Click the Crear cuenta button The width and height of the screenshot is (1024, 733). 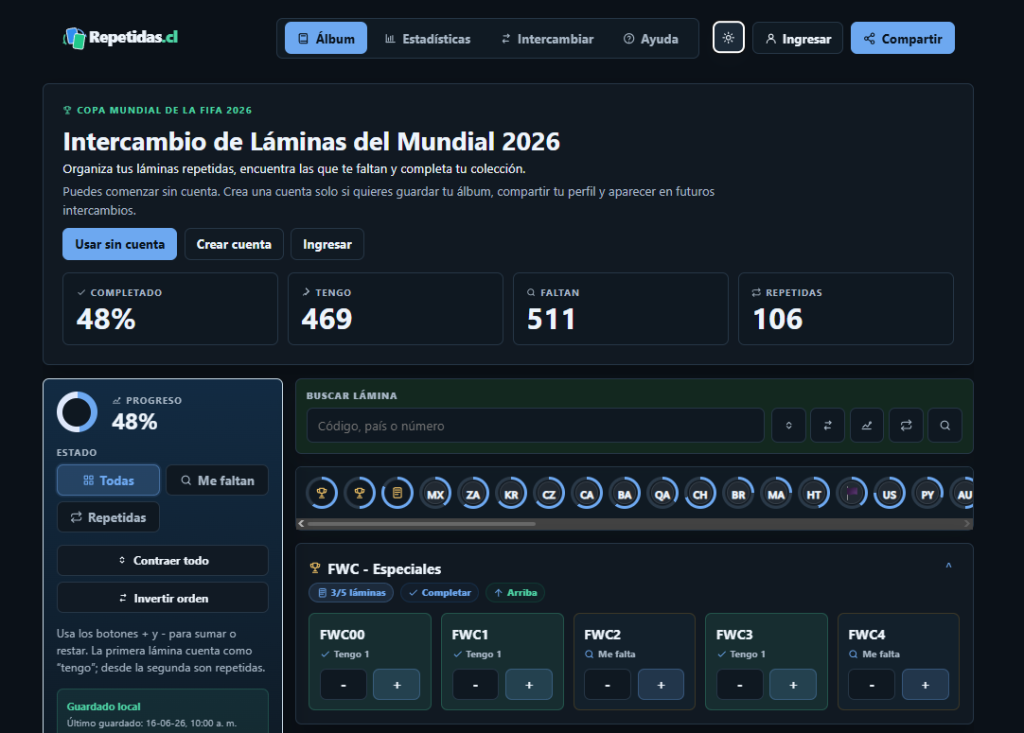pyautogui.click(x=234, y=244)
